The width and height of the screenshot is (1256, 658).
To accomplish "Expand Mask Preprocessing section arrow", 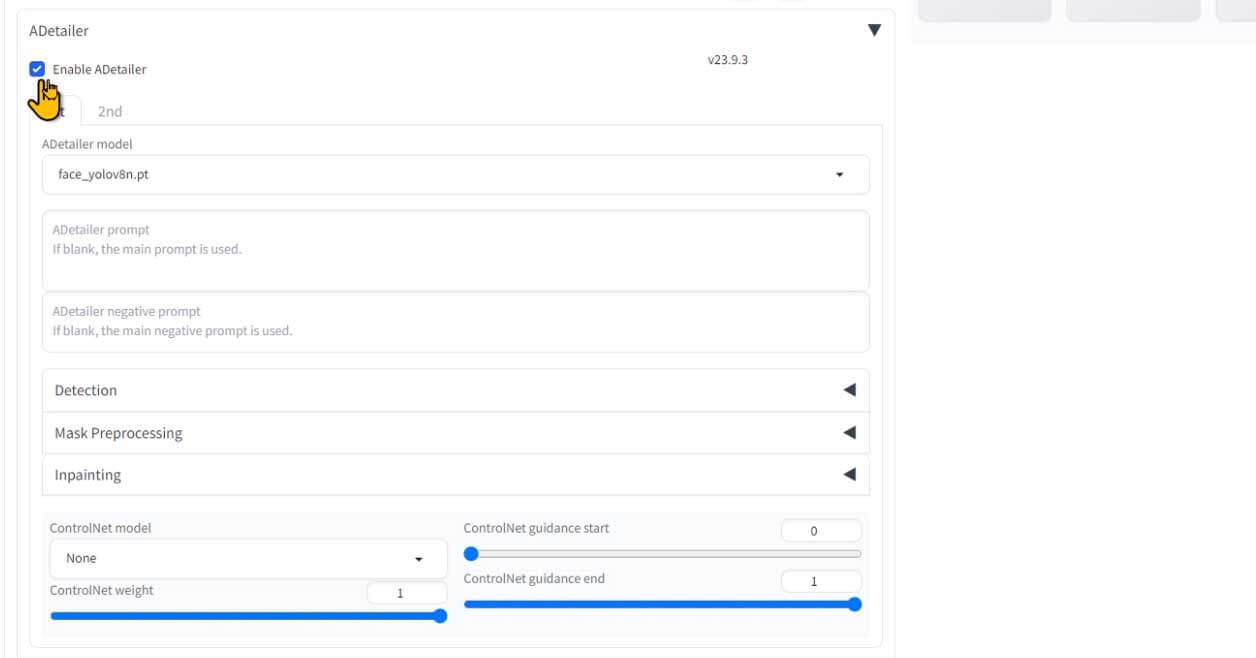I will [x=849, y=433].
